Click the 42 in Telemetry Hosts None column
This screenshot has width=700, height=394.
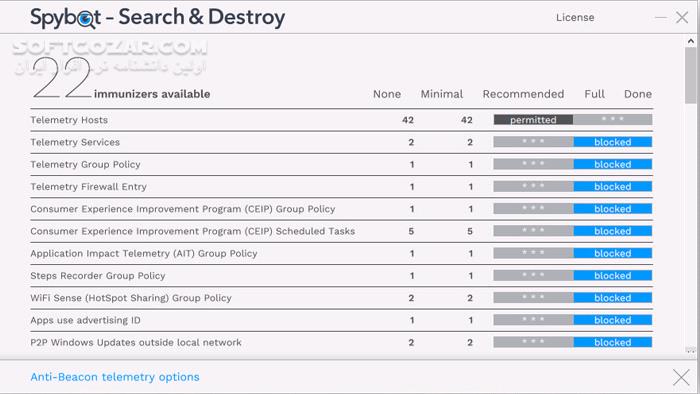pos(408,120)
